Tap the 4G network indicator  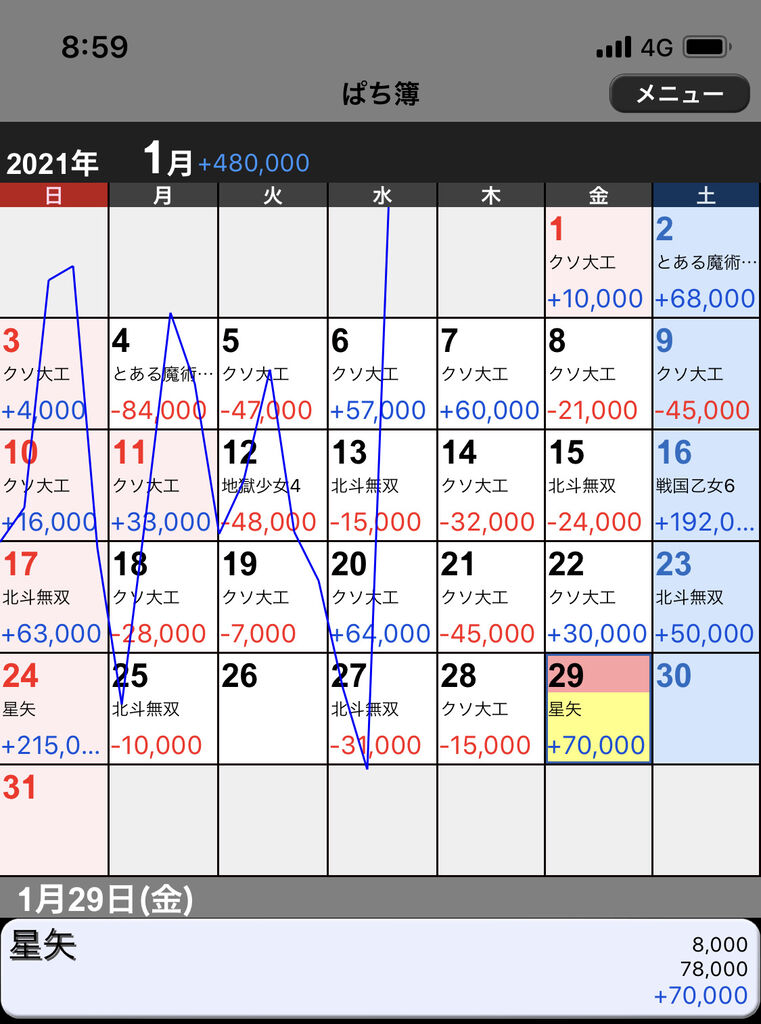tap(656, 48)
